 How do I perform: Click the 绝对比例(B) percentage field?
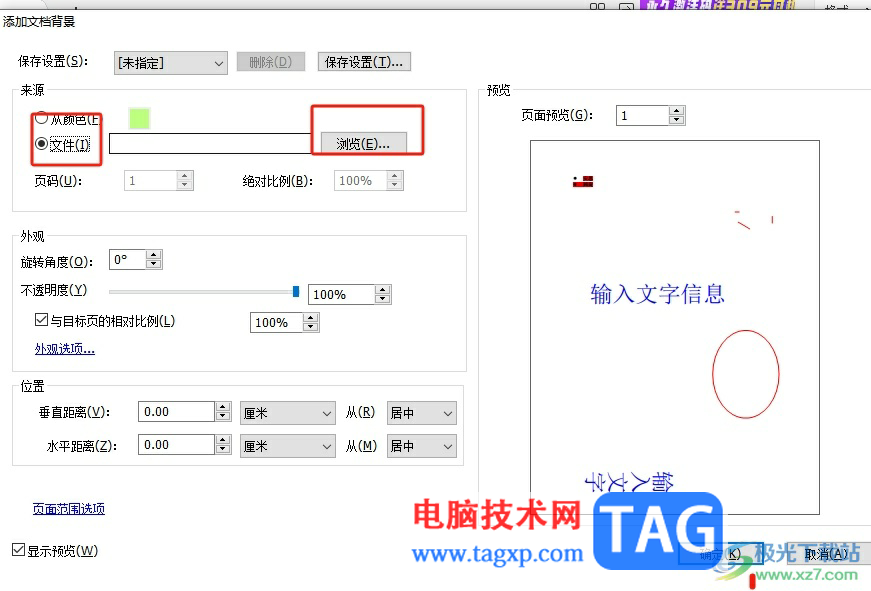click(361, 181)
